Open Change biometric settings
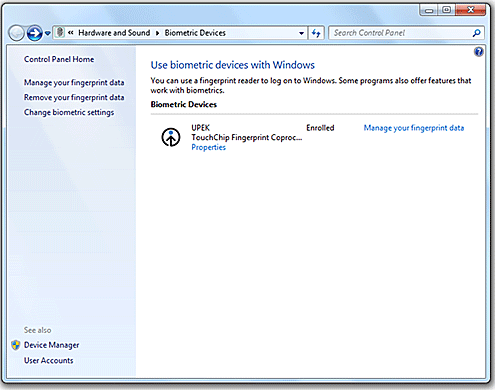 tap(69, 113)
